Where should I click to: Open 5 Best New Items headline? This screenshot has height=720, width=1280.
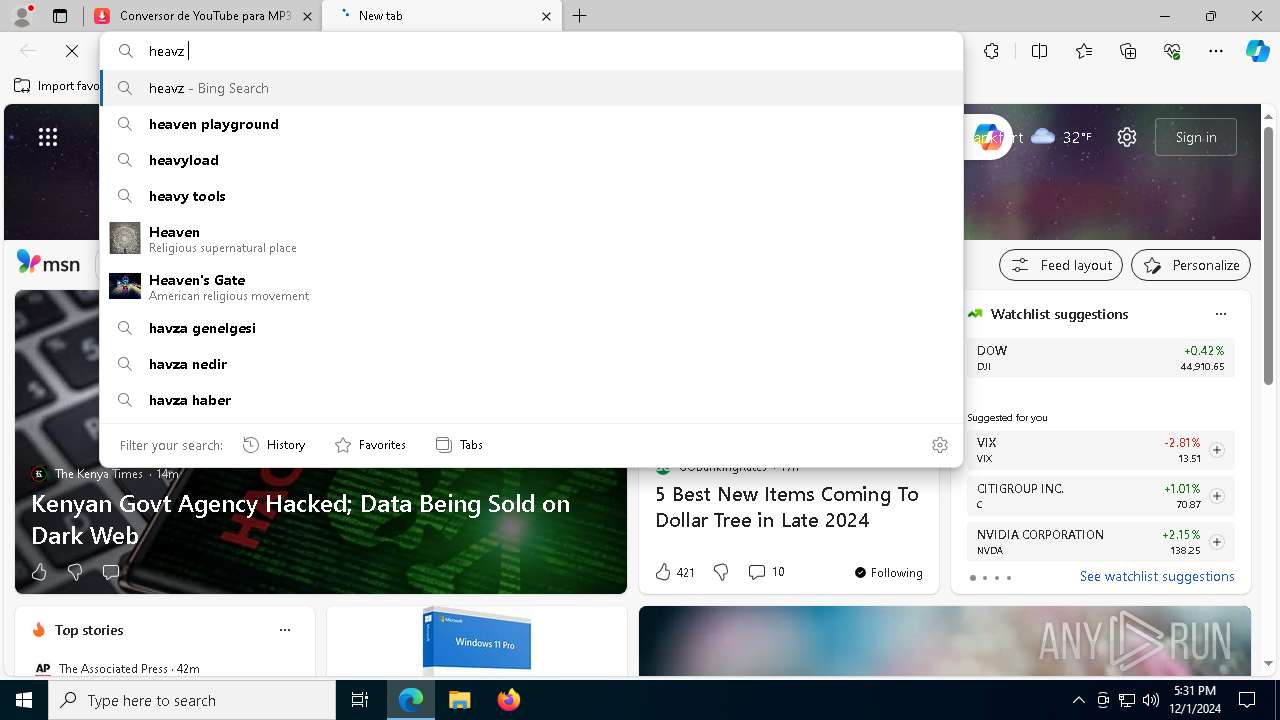click(x=787, y=507)
